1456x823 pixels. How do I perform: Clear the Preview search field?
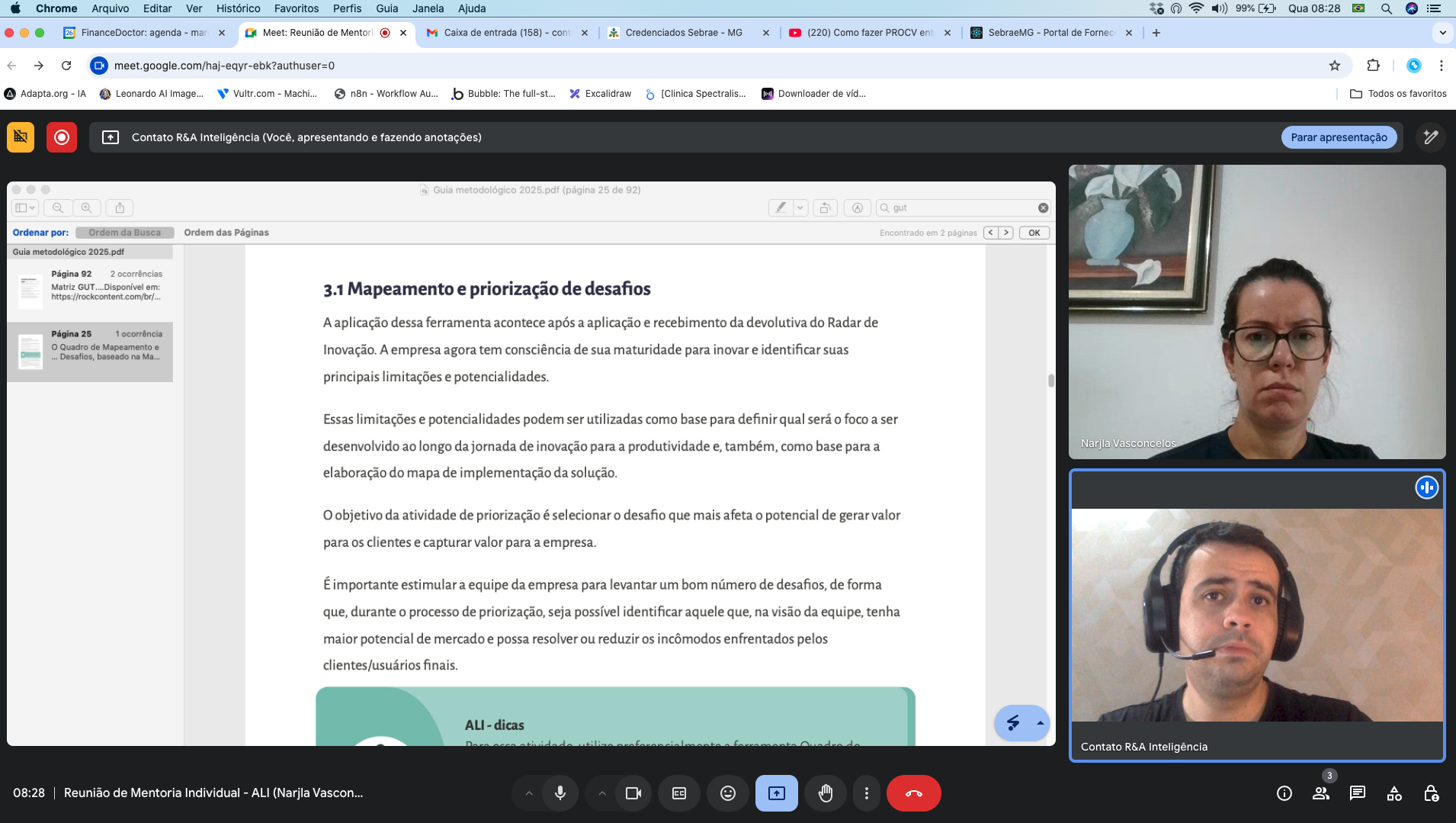tap(1043, 207)
